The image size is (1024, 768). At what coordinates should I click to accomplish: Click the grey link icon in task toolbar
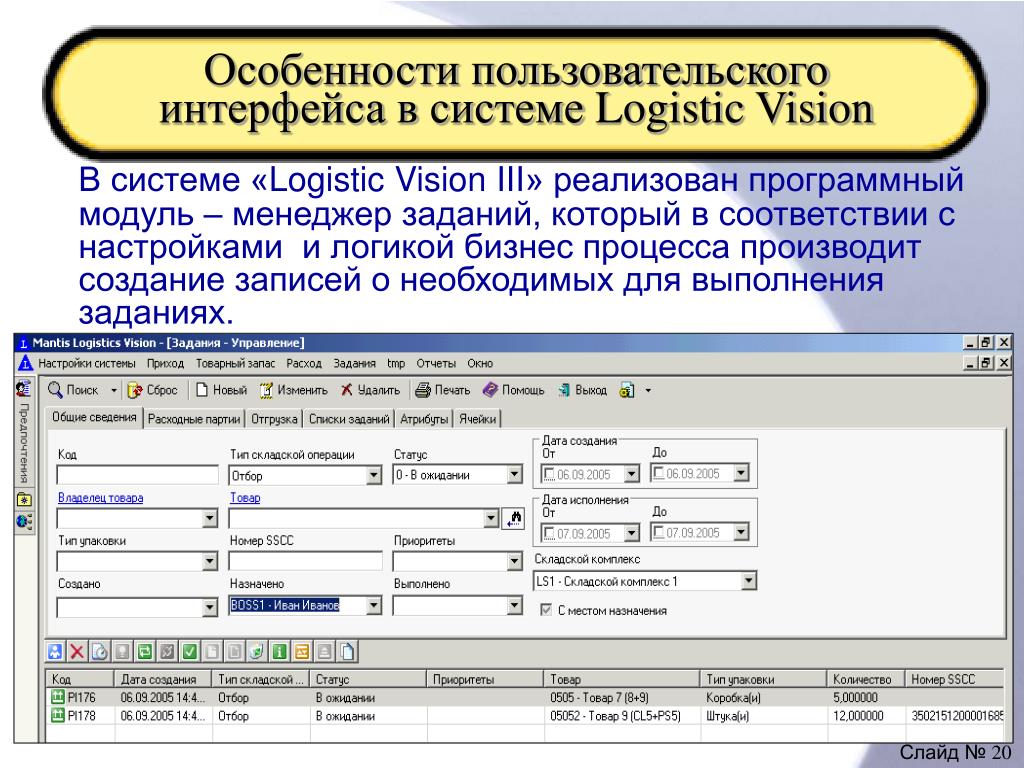[167, 651]
